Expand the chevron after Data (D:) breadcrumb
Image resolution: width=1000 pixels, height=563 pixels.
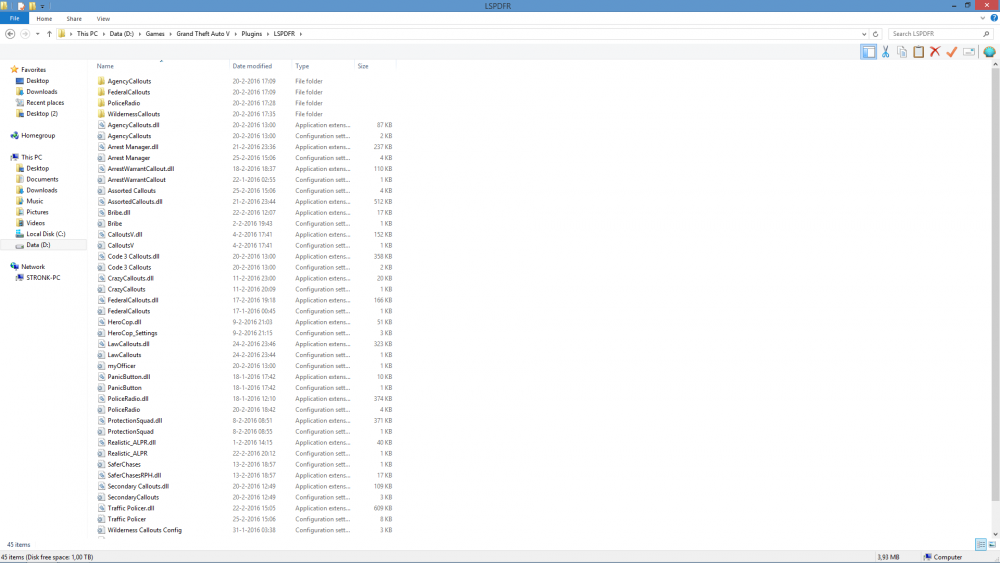click(139, 34)
